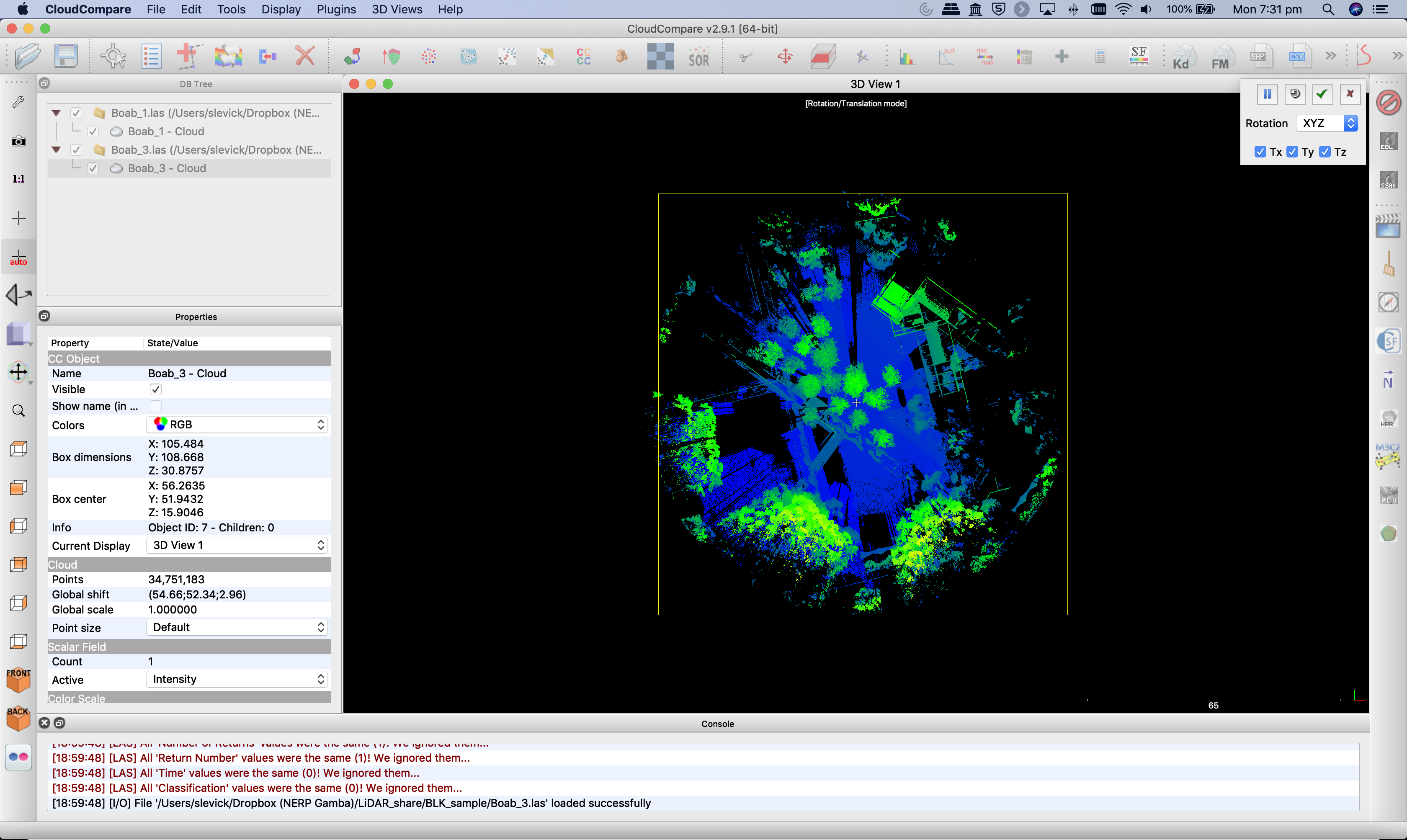Open the File menu
Image resolution: width=1407 pixels, height=840 pixels.
pyautogui.click(x=156, y=9)
